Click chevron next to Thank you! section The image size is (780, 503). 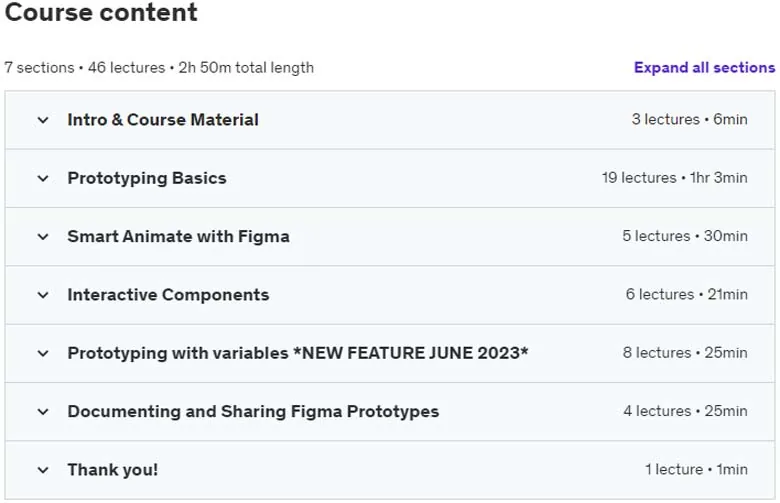[43, 470]
